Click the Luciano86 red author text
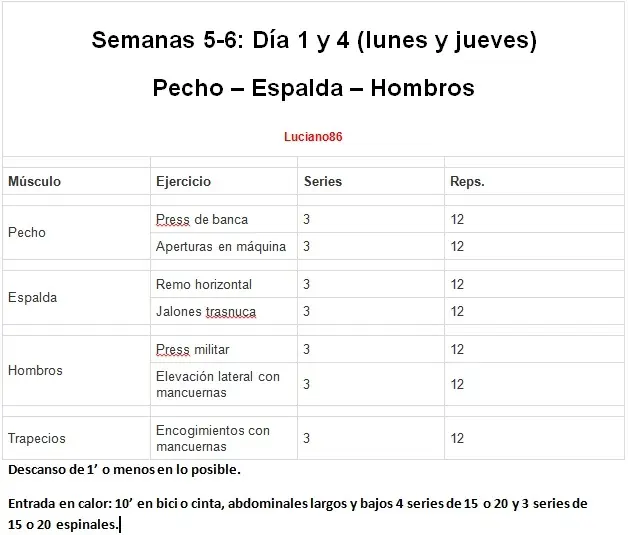 coord(313,137)
